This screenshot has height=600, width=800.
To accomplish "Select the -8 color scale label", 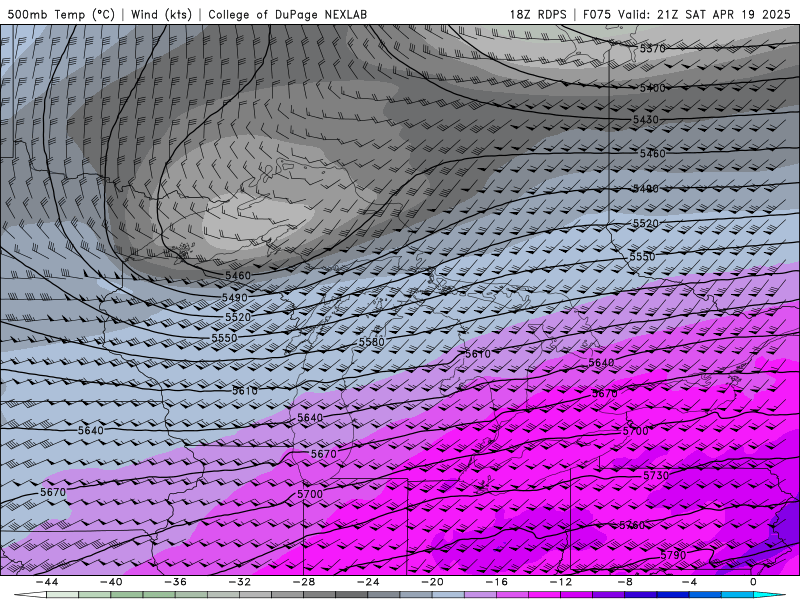I will point(625,582).
